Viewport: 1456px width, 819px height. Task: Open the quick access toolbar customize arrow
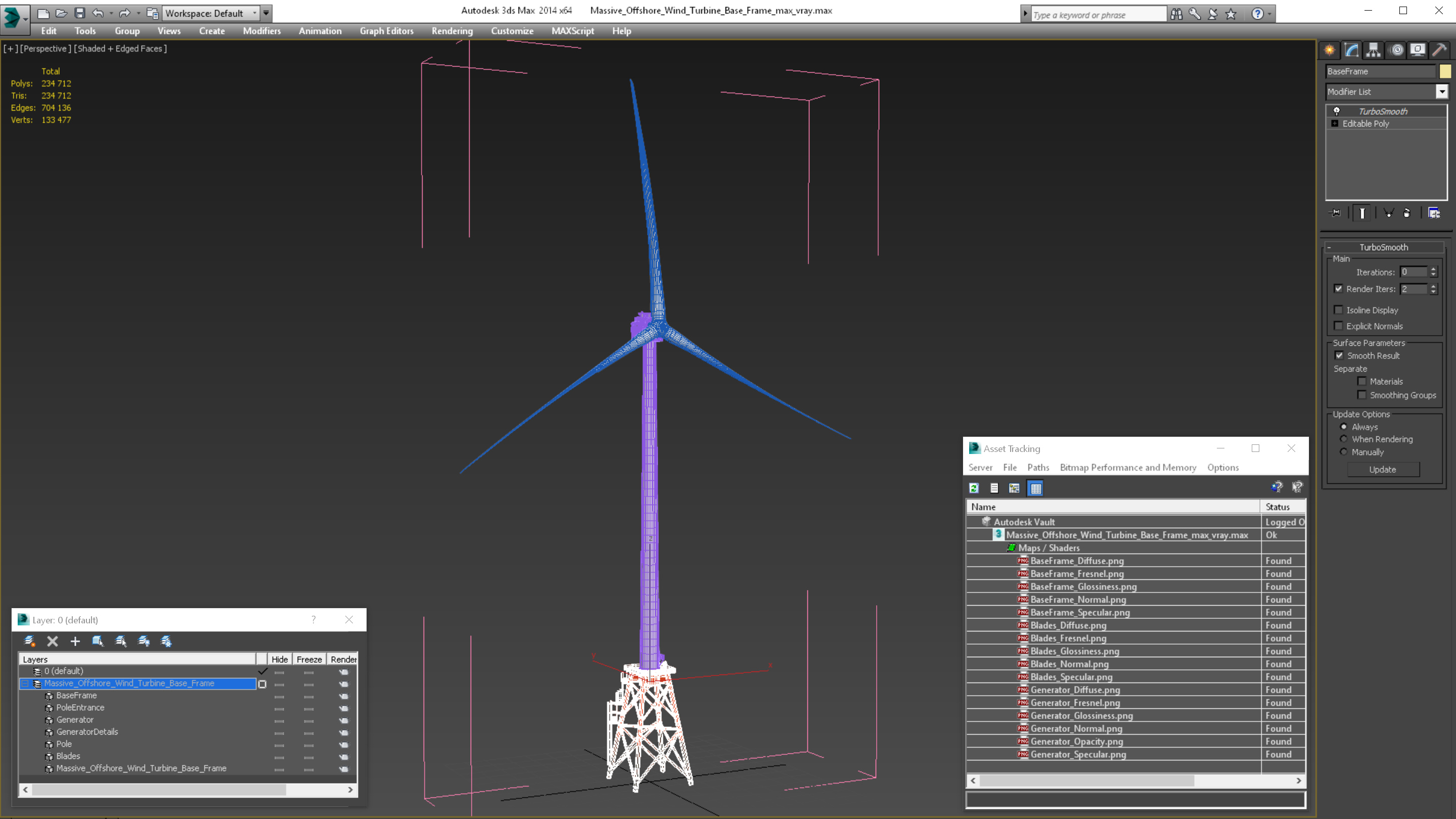(266, 13)
